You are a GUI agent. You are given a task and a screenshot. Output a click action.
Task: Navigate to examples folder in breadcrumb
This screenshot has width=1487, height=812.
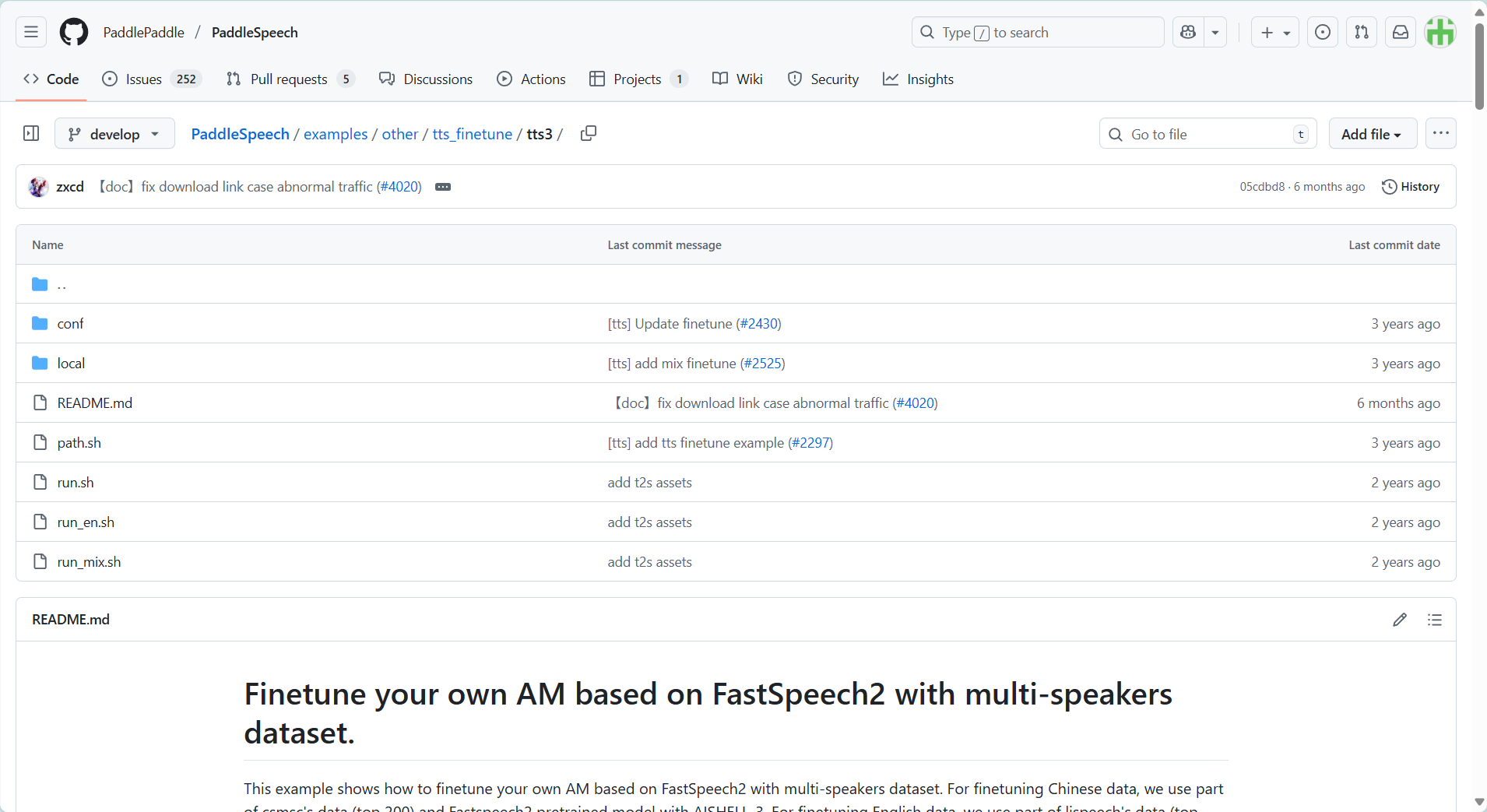(336, 134)
